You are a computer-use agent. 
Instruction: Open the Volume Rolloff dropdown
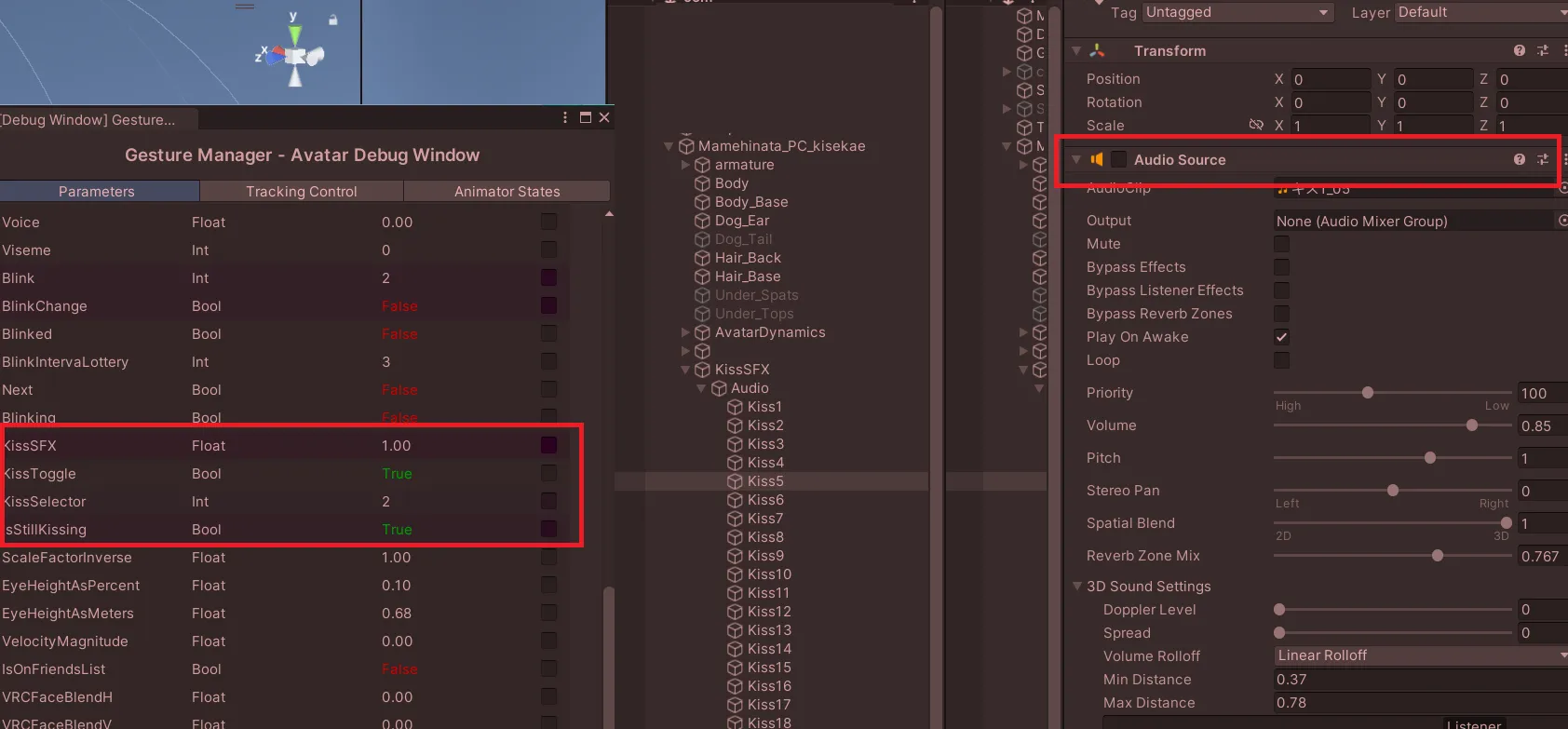point(1421,655)
